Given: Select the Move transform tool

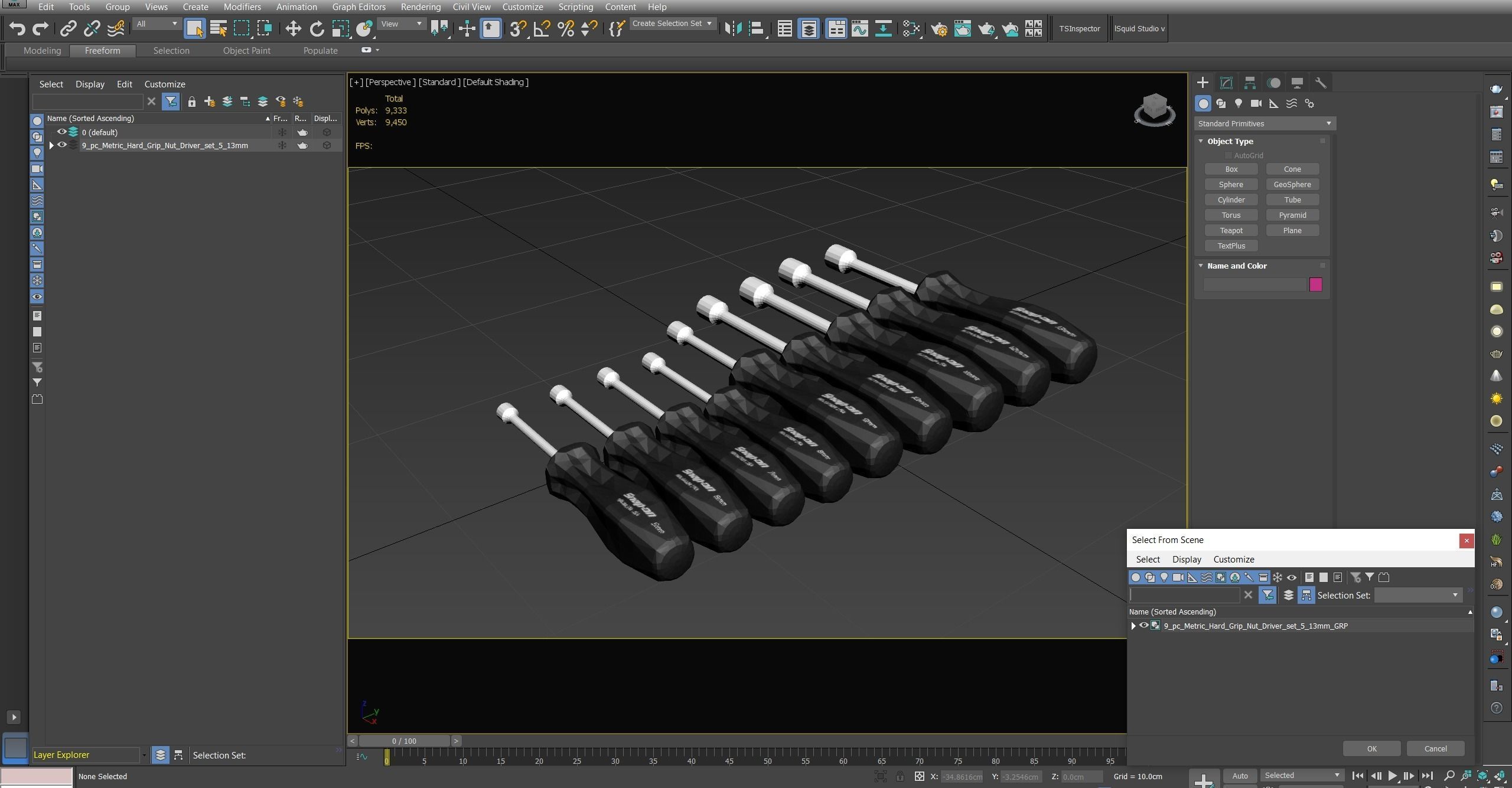Looking at the screenshot, I should (x=293, y=28).
